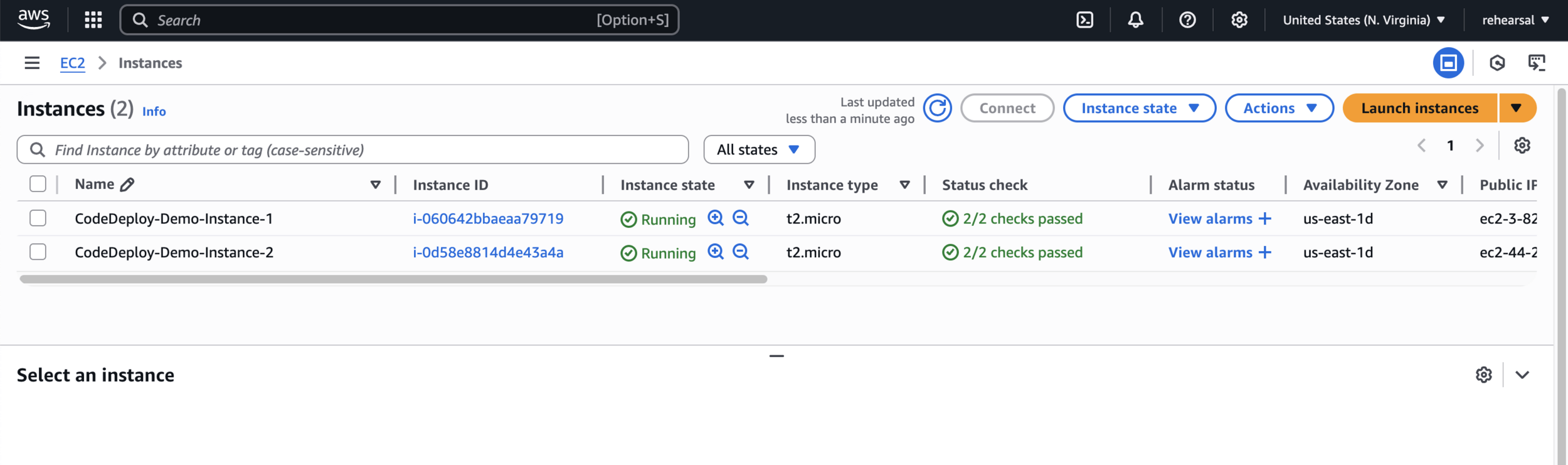Viewport: 1568px width, 465px height.
Task: Click View alarms for Instance-2
Action: coord(1210,252)
